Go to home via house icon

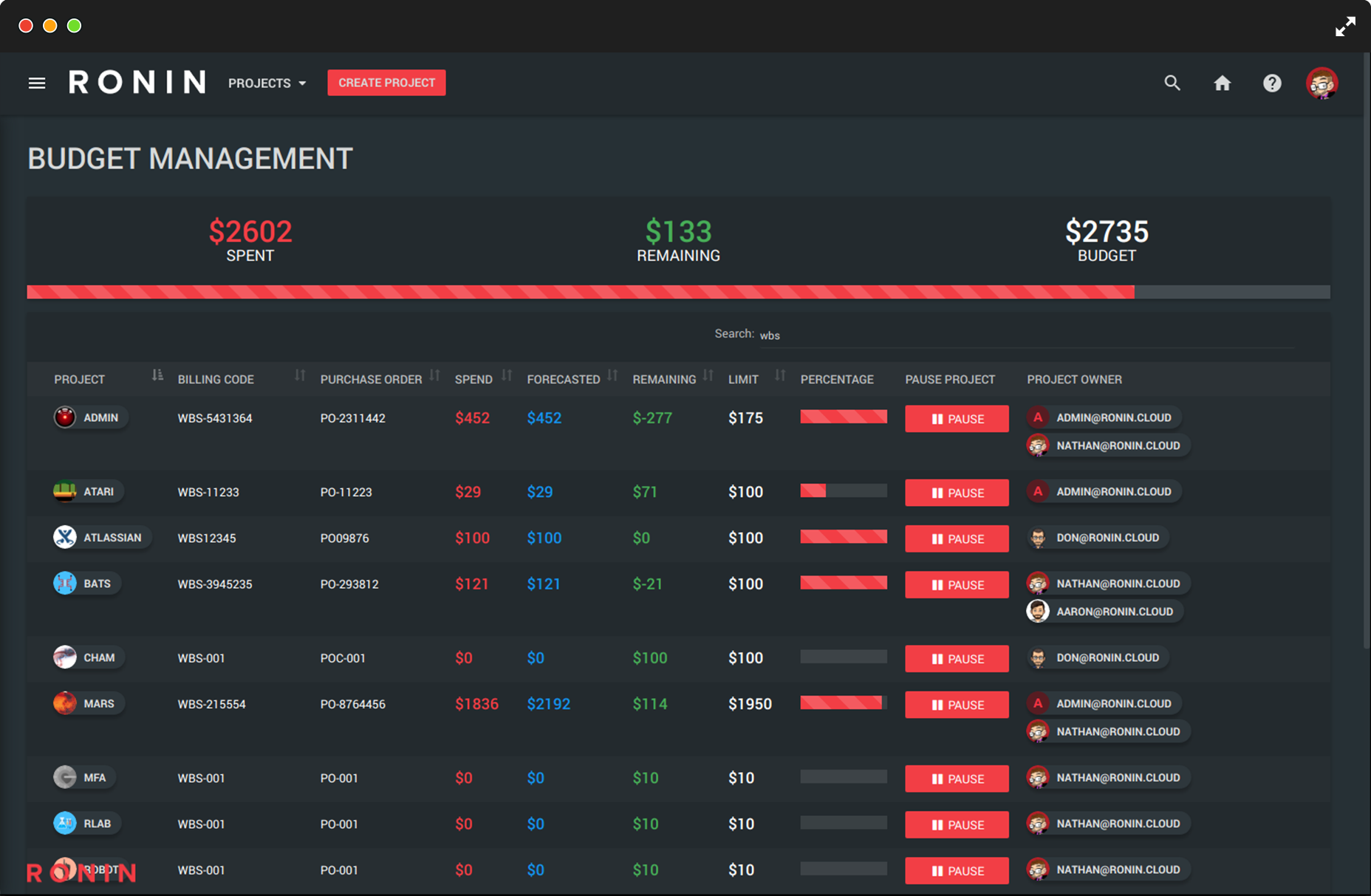click(x=1223, y=83)
